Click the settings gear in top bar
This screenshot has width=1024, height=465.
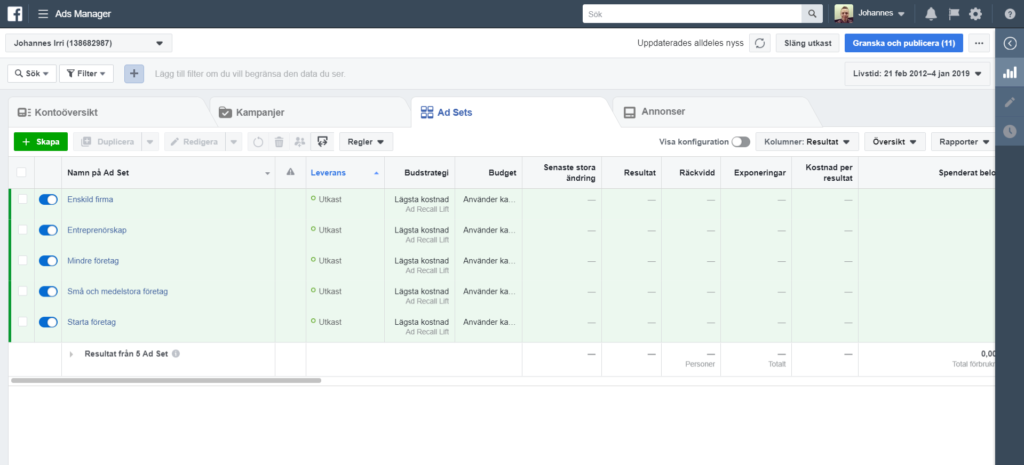[x=975, y=14]
